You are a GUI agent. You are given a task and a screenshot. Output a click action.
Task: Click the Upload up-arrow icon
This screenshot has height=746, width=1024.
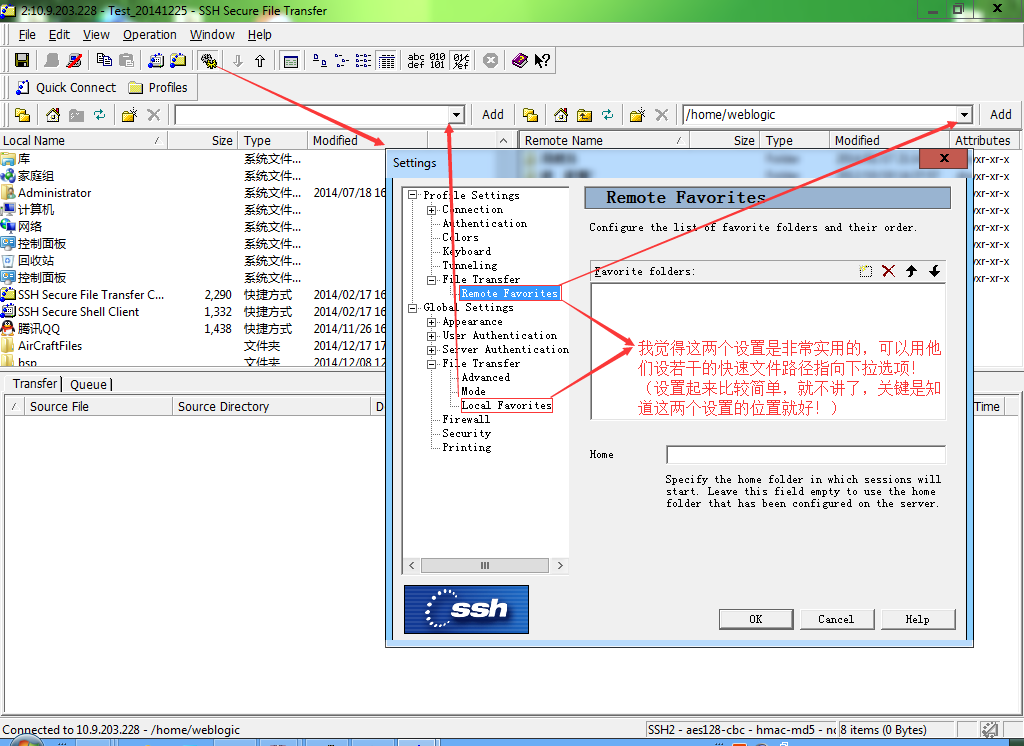(260, 61)
